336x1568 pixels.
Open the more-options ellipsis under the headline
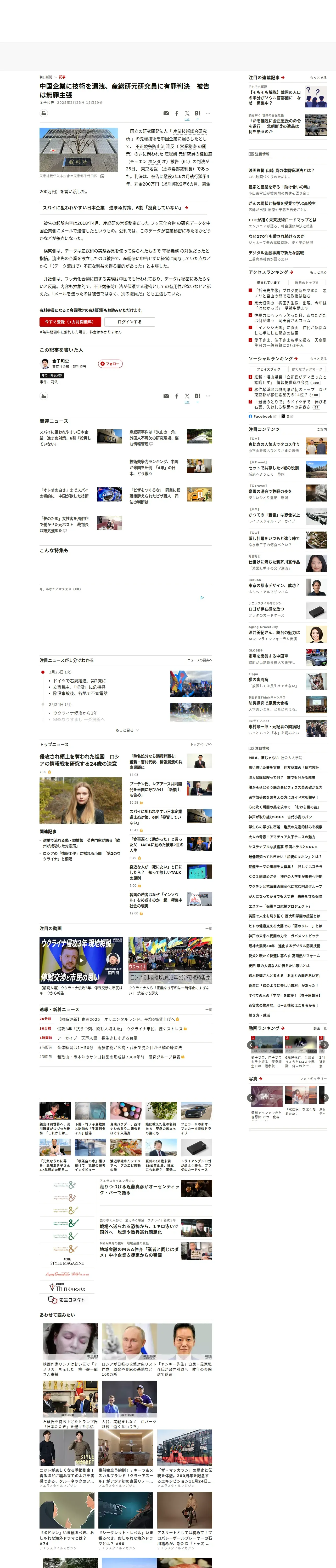(208, 113)
